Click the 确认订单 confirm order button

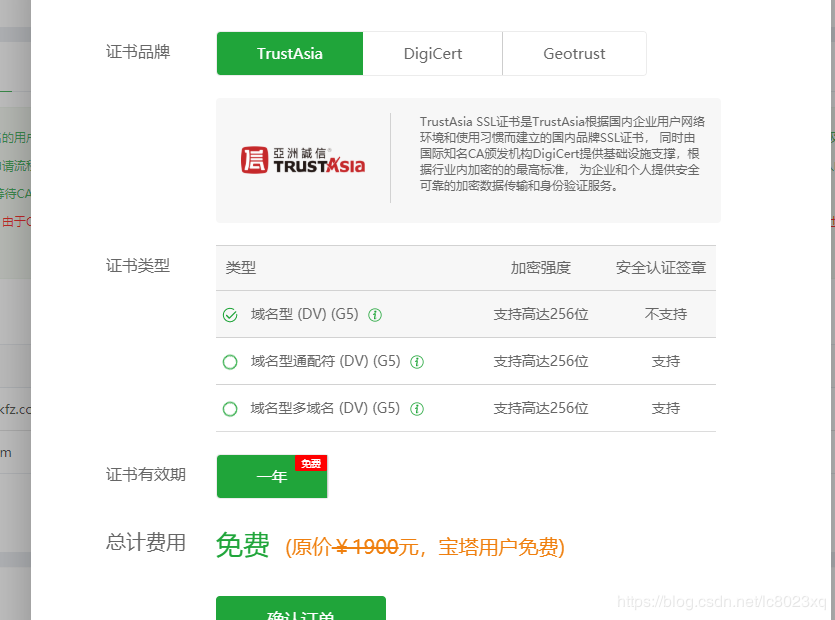(x=301, y=610)
